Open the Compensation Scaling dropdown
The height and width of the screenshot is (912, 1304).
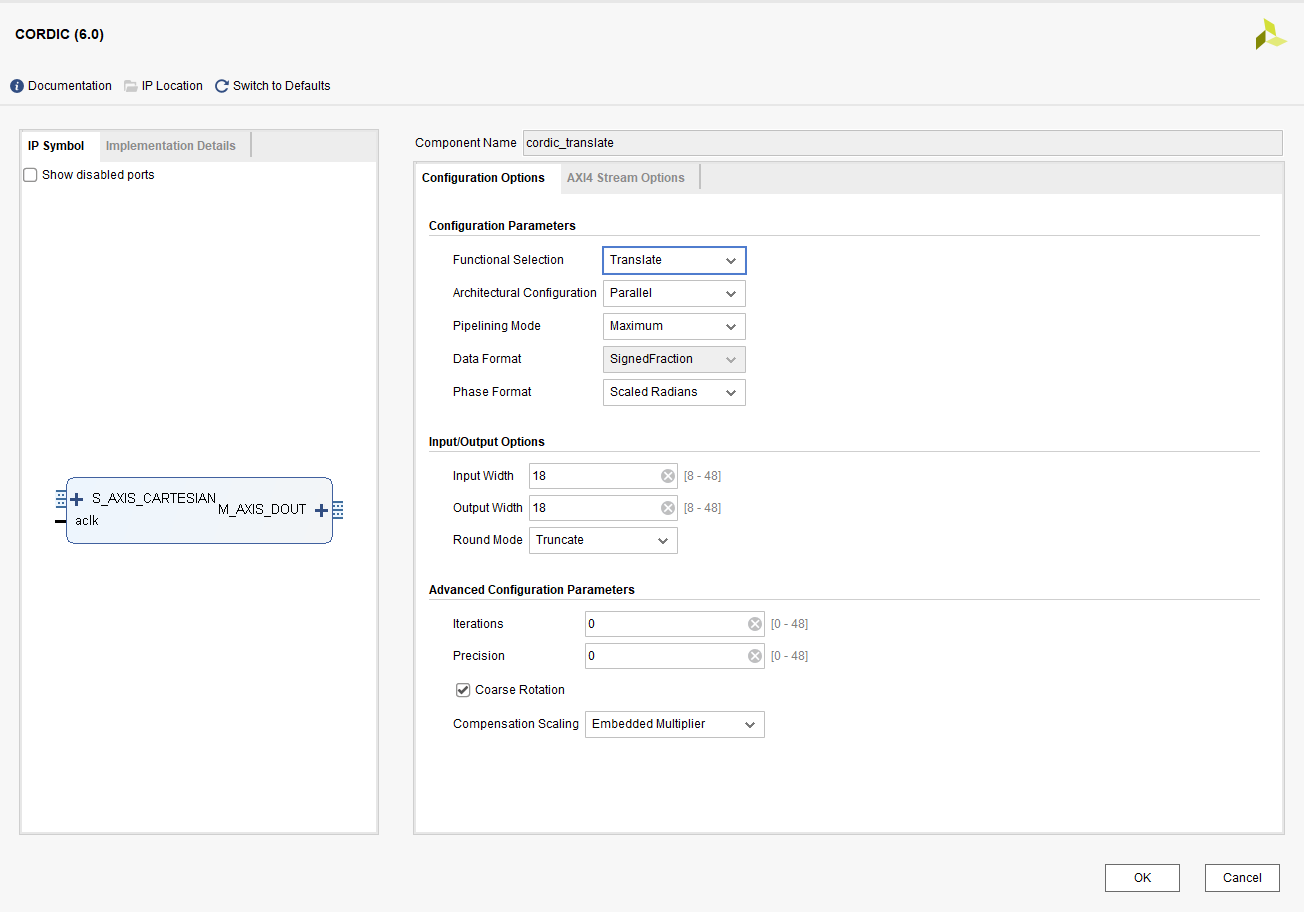[674, 724]
